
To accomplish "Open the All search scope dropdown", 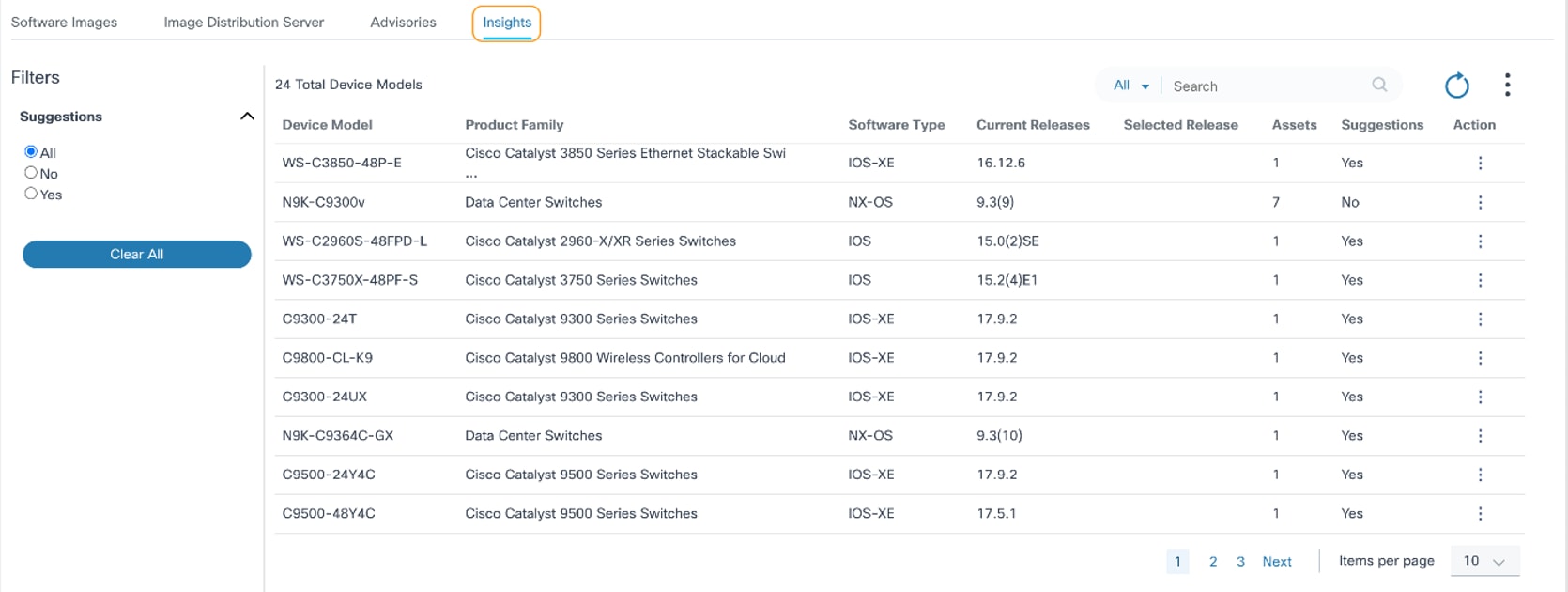I will (x=1130, y=86).
